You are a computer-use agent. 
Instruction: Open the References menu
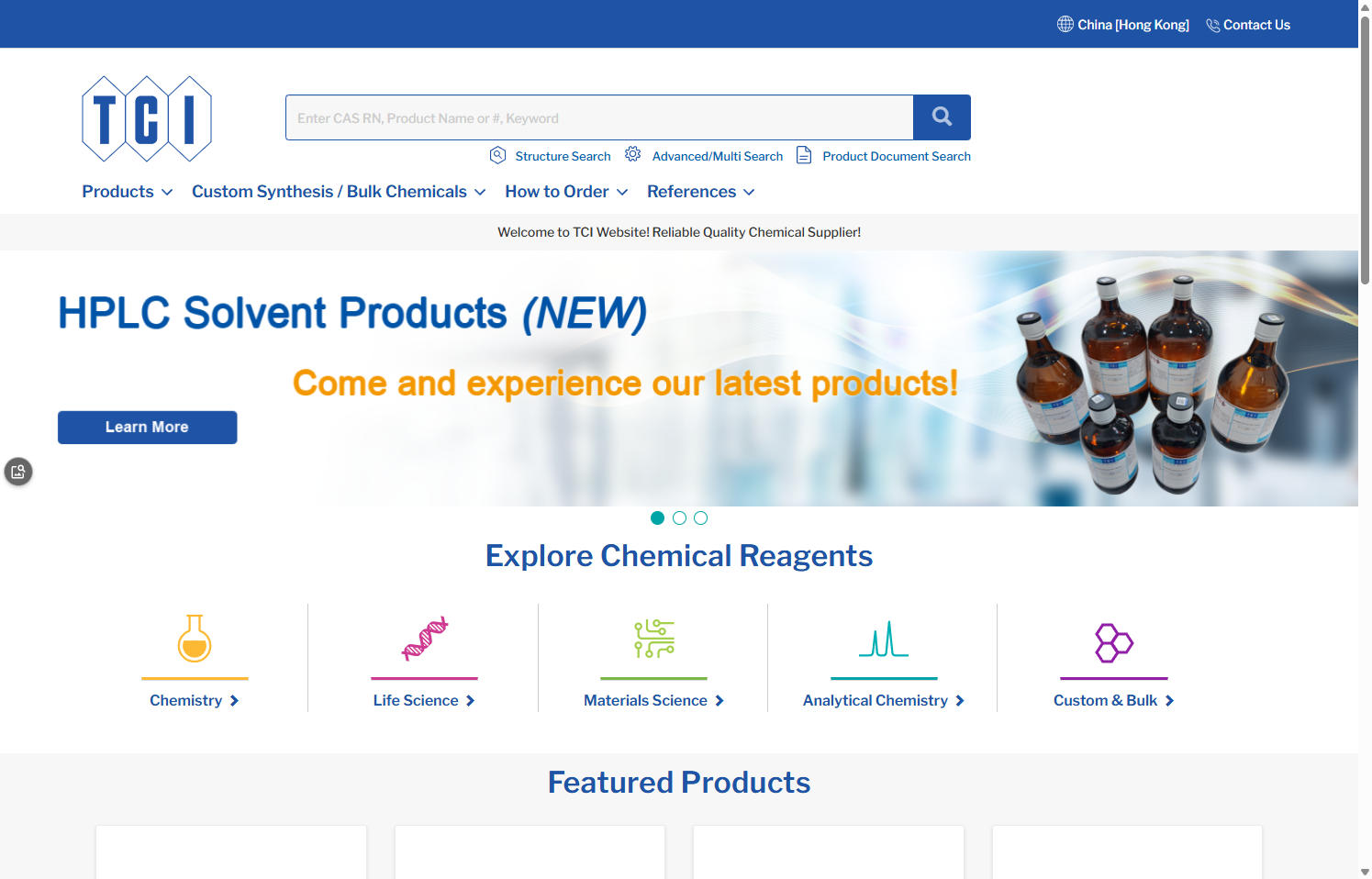[x=692, y=192]
